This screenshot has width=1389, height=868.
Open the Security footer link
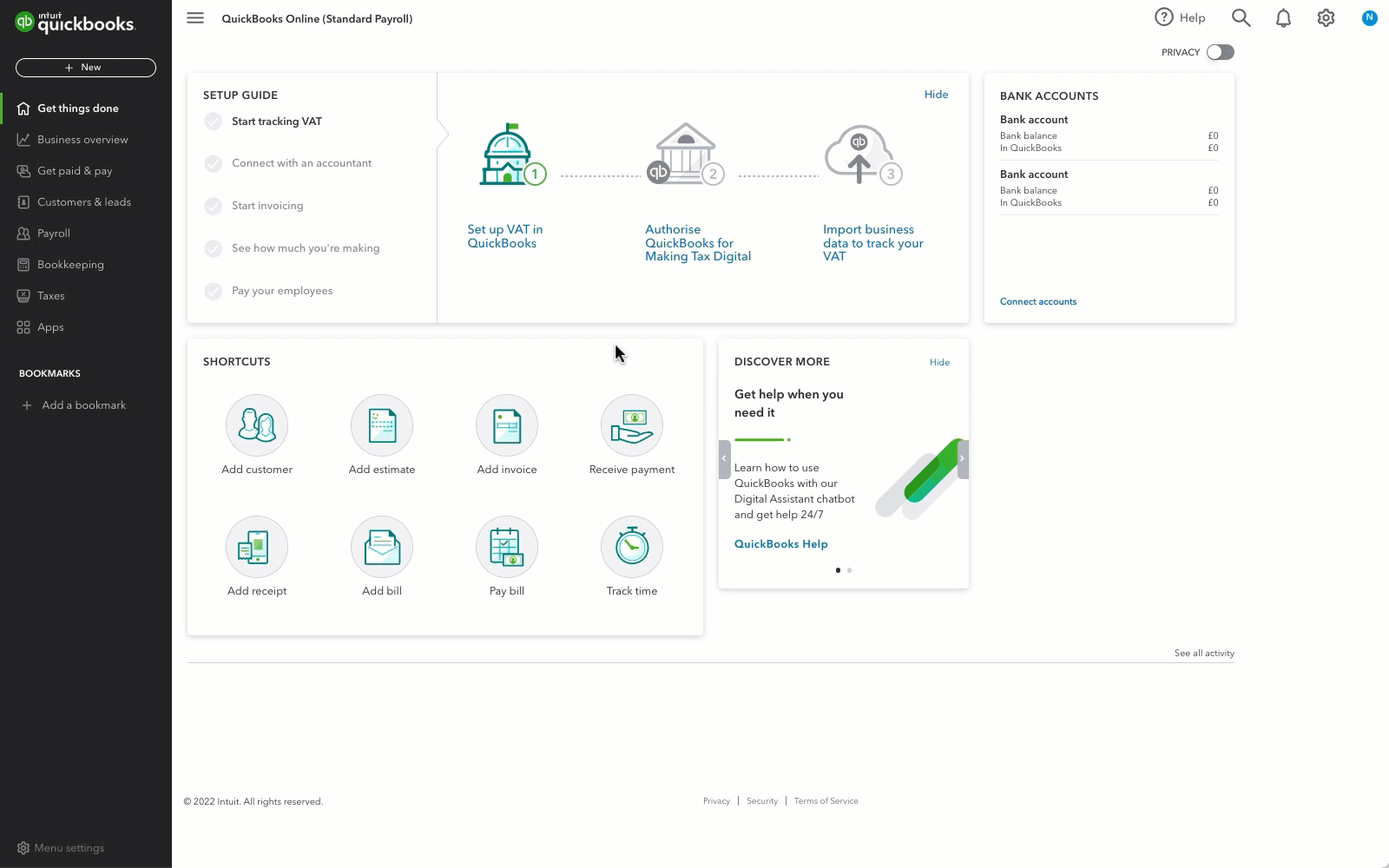[762, 801]
